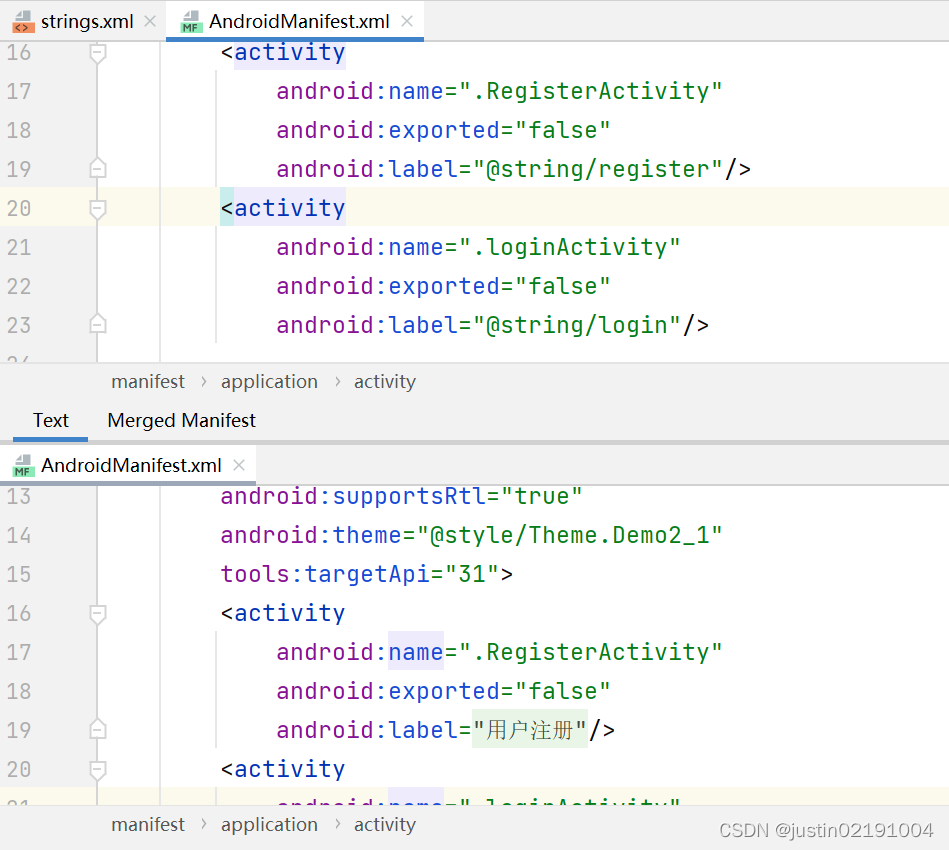Select activity breadcrumb in bottom editor
This screenshot has width=949, height=850.
tap(385, 825)
